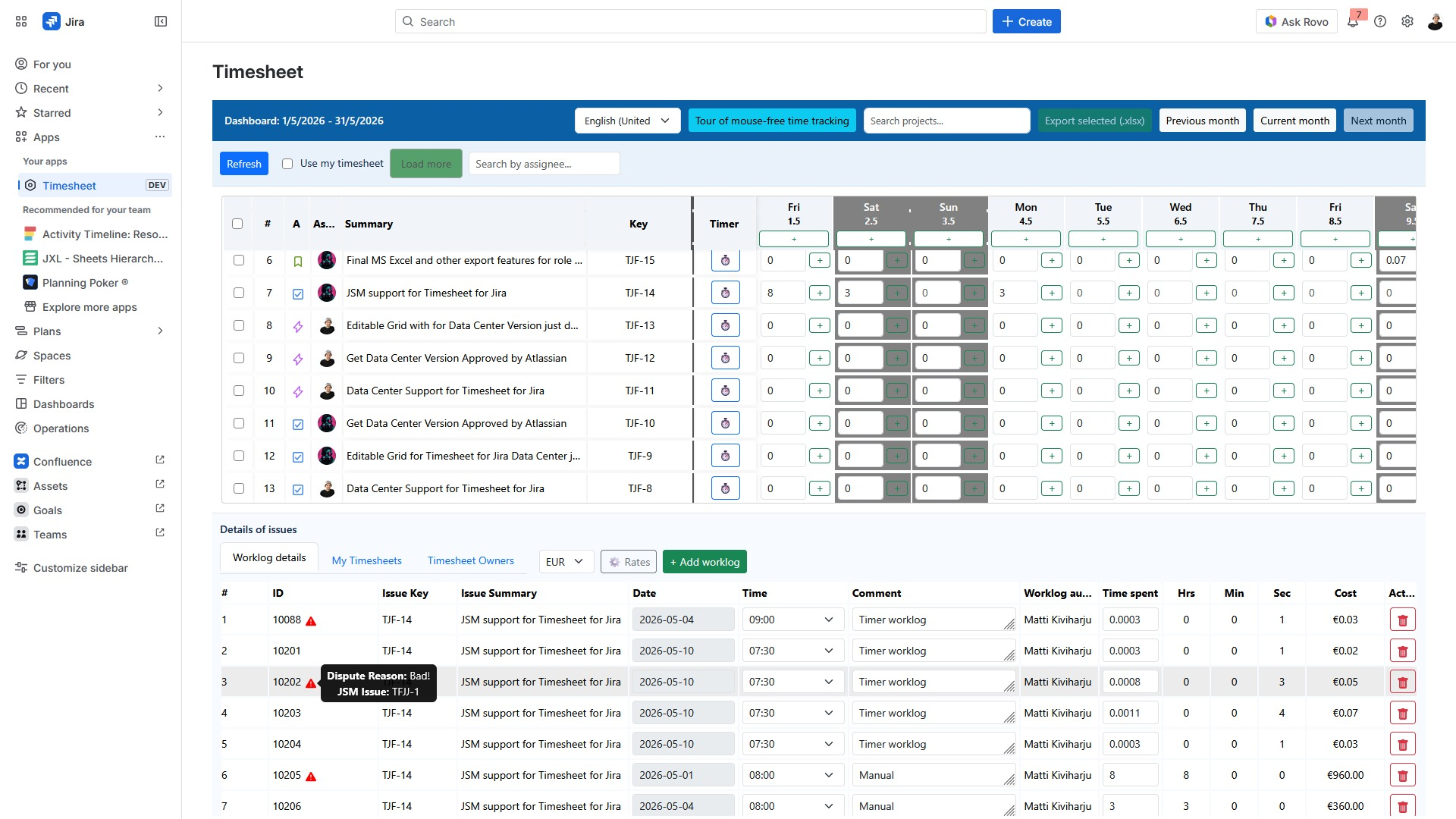The width and height of the screenshot is (1456, 819).
Task: Start the timer for TJF-13
Action: [x=726, y=325]
